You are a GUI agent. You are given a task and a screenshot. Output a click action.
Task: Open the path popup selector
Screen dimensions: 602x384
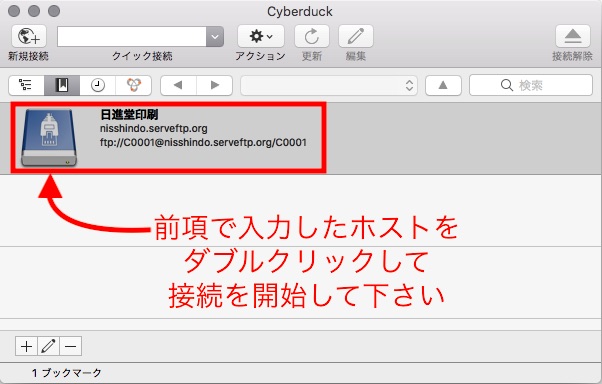coord(329,85)
